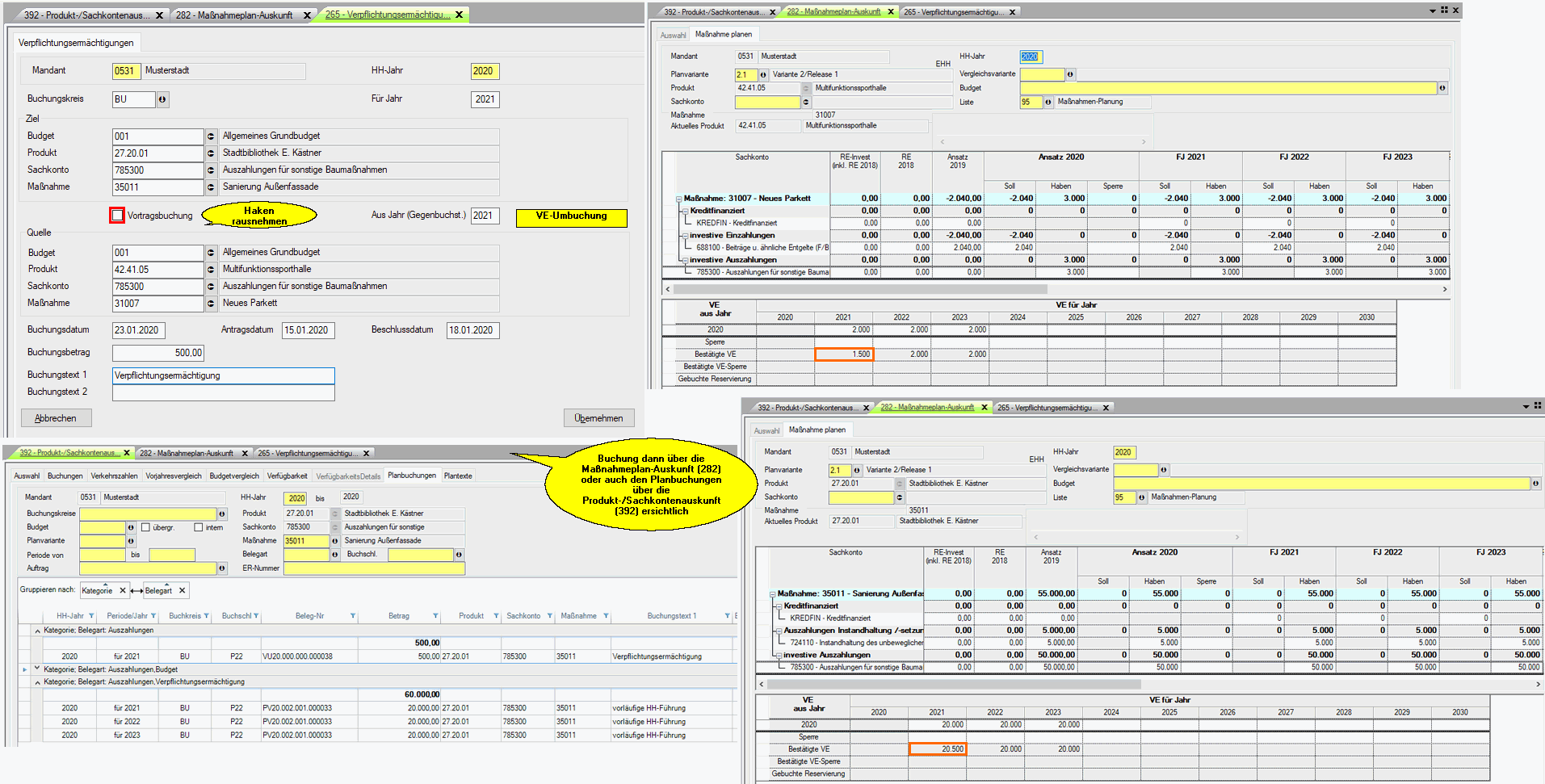Image resolution: width=1545 pixels, height=784 pixels.
Task: Open info lookup next to Liste 95
Action: pyautogui.click(x=1048, y=103)
